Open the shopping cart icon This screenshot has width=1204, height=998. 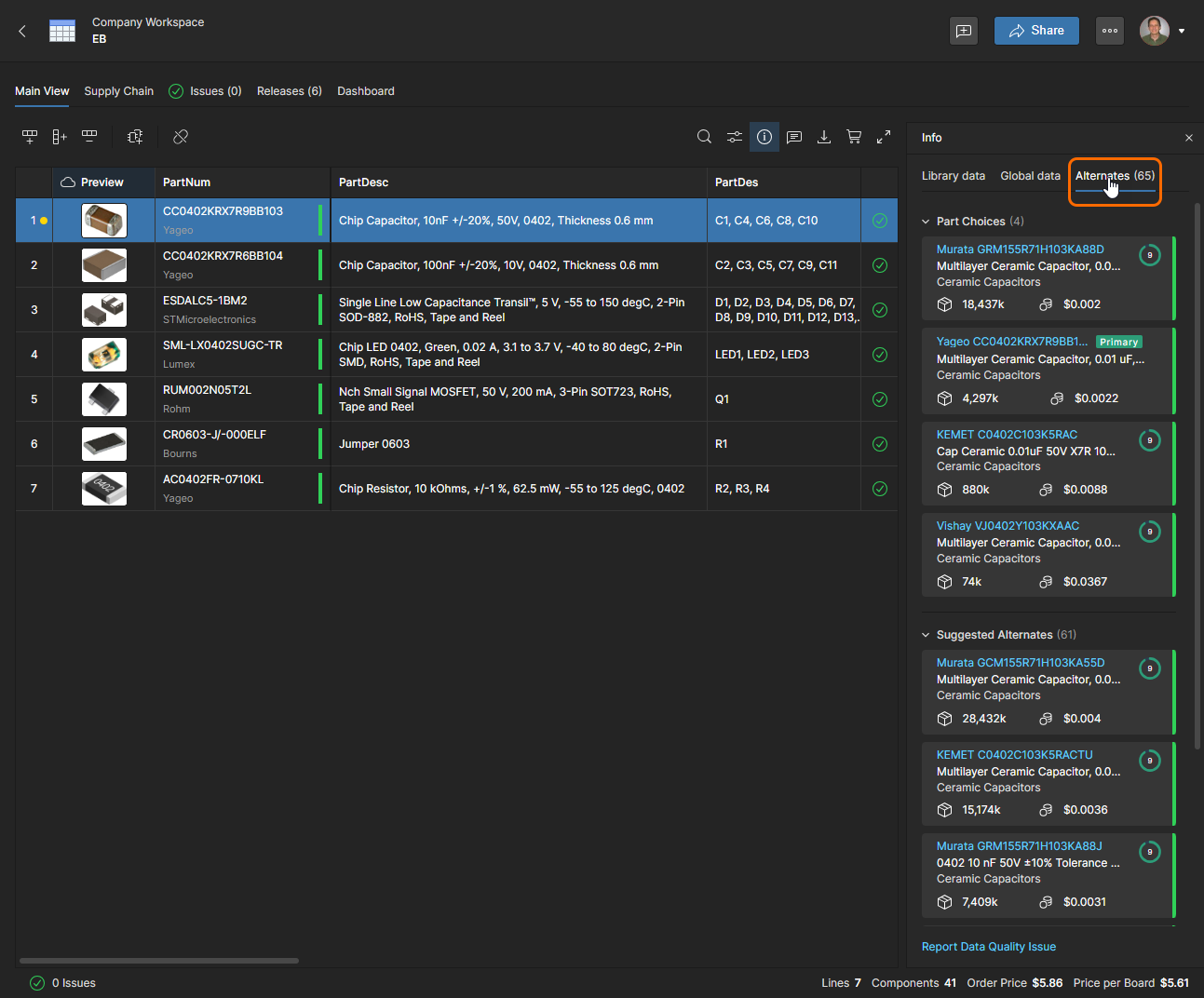coord(854,137)
